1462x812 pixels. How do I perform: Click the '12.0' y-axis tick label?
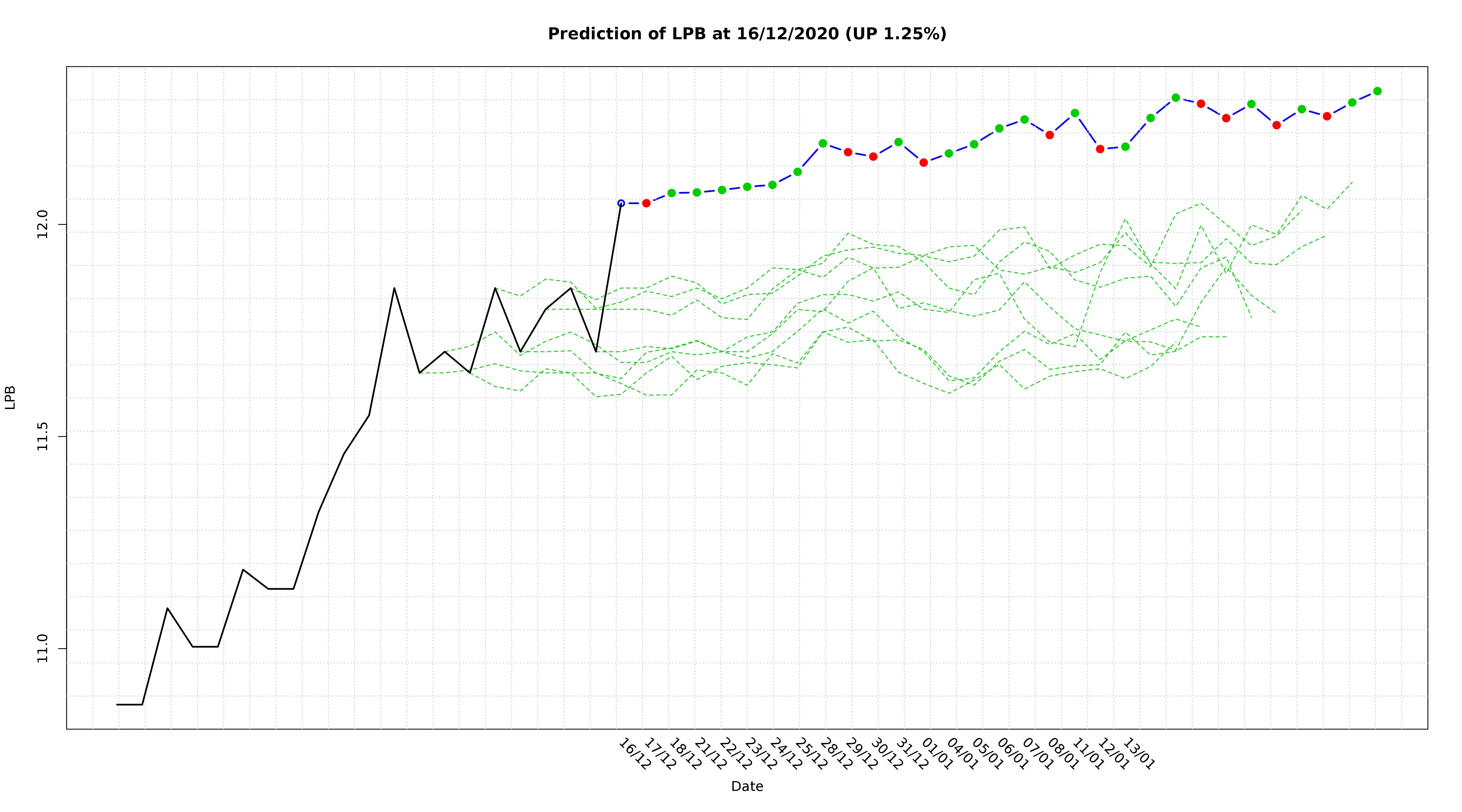(42, 224)
